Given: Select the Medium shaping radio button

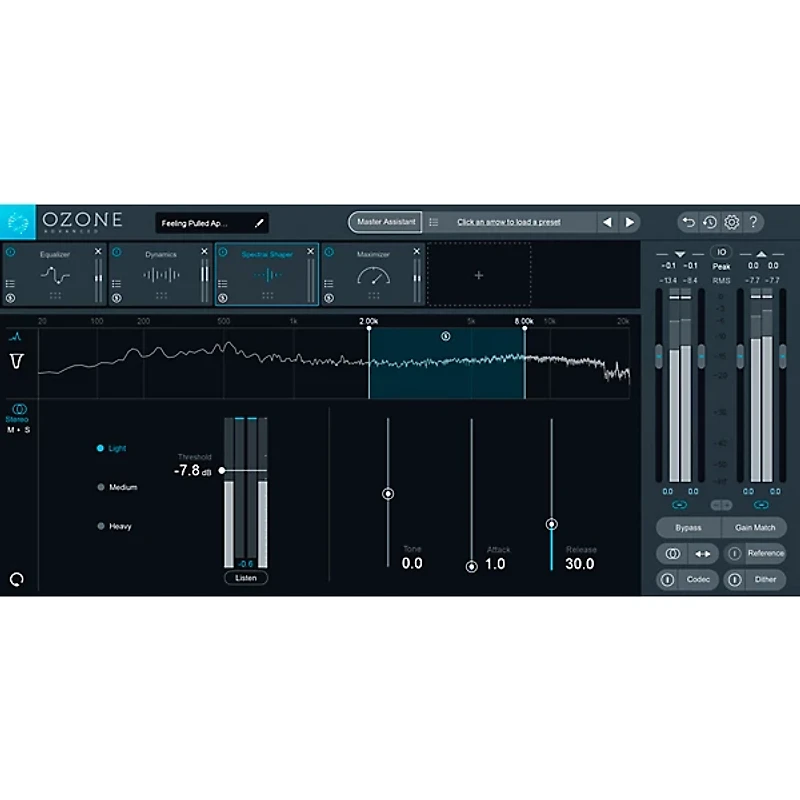Looking at the screenshot, I should click(x=101, y=487).
